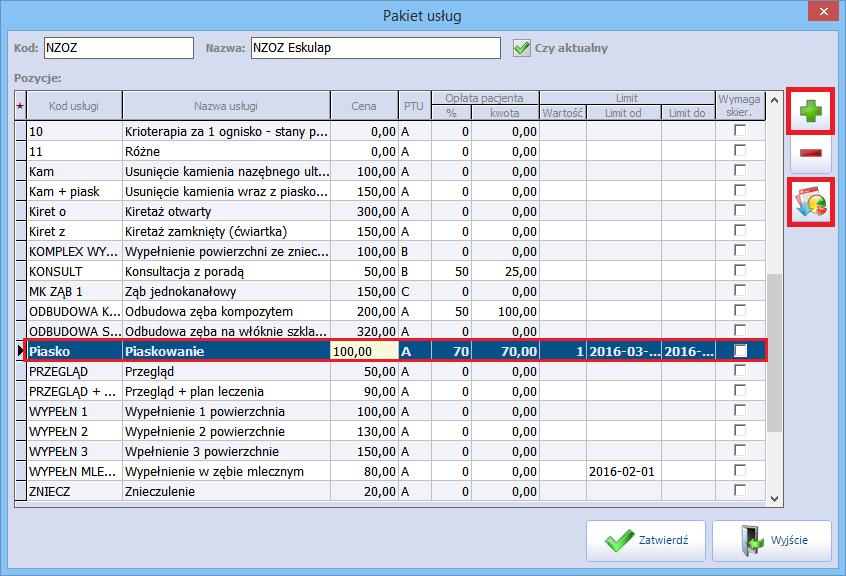Click Wypełnienie 2 powierzchnie name cell

tap(227, 431)
